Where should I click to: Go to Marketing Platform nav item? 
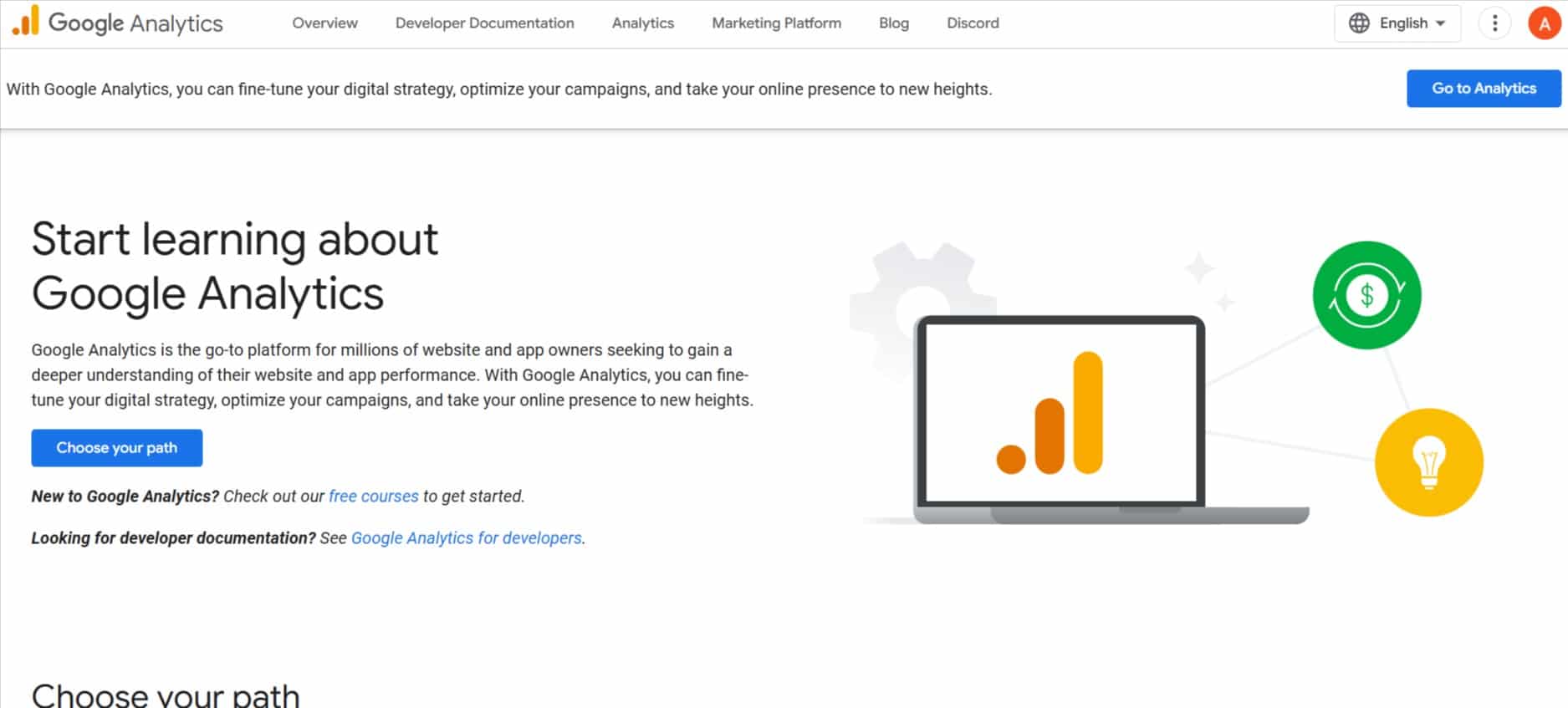pyautogui.click(x=776, y=23)
